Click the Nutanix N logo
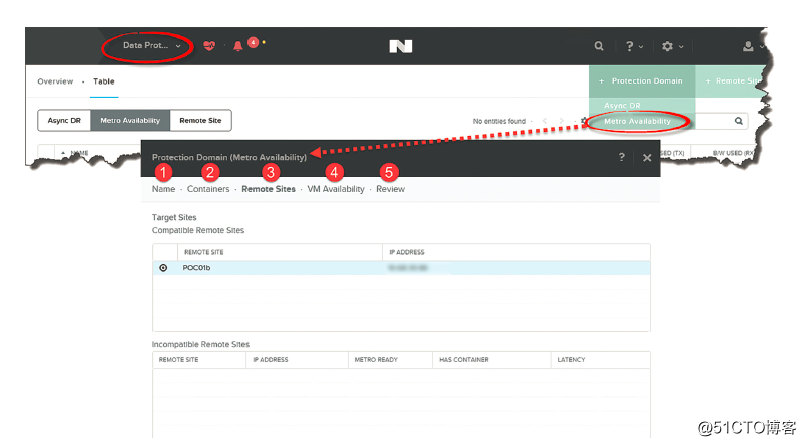This screenshot has width=806, height=446. (401, 46)
